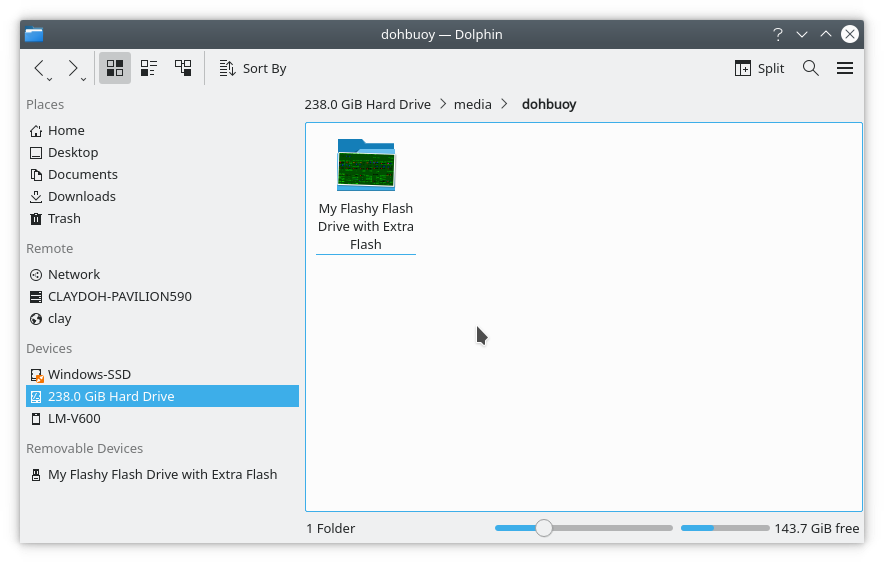The image size is (884, 563).
Task: Click the Search magnifier icon in toolbar
Action: coord(811,68)
